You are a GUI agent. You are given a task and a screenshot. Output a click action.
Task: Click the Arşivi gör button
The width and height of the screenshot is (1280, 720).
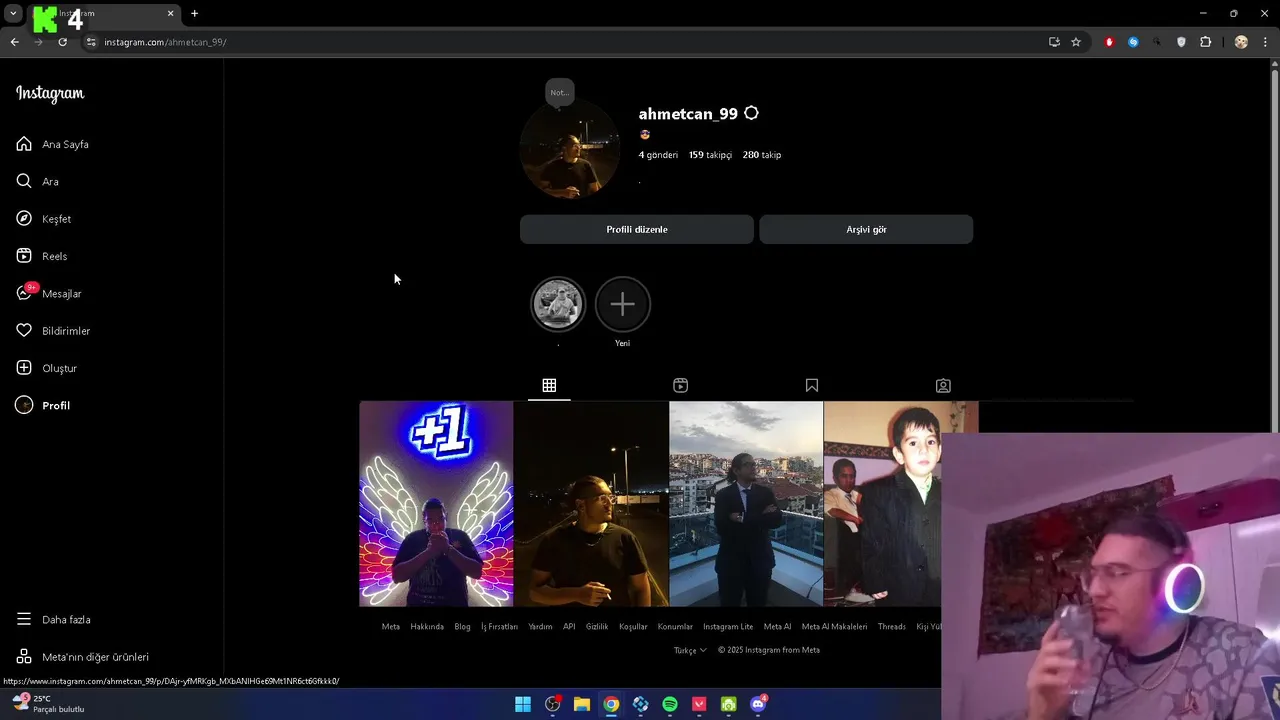(x=866, y=229)
